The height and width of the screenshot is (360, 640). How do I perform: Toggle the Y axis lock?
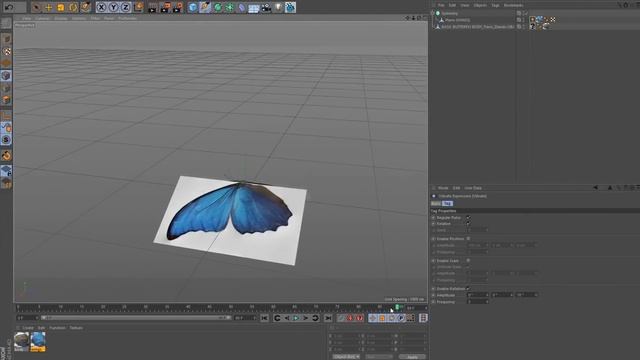(113, 7)
